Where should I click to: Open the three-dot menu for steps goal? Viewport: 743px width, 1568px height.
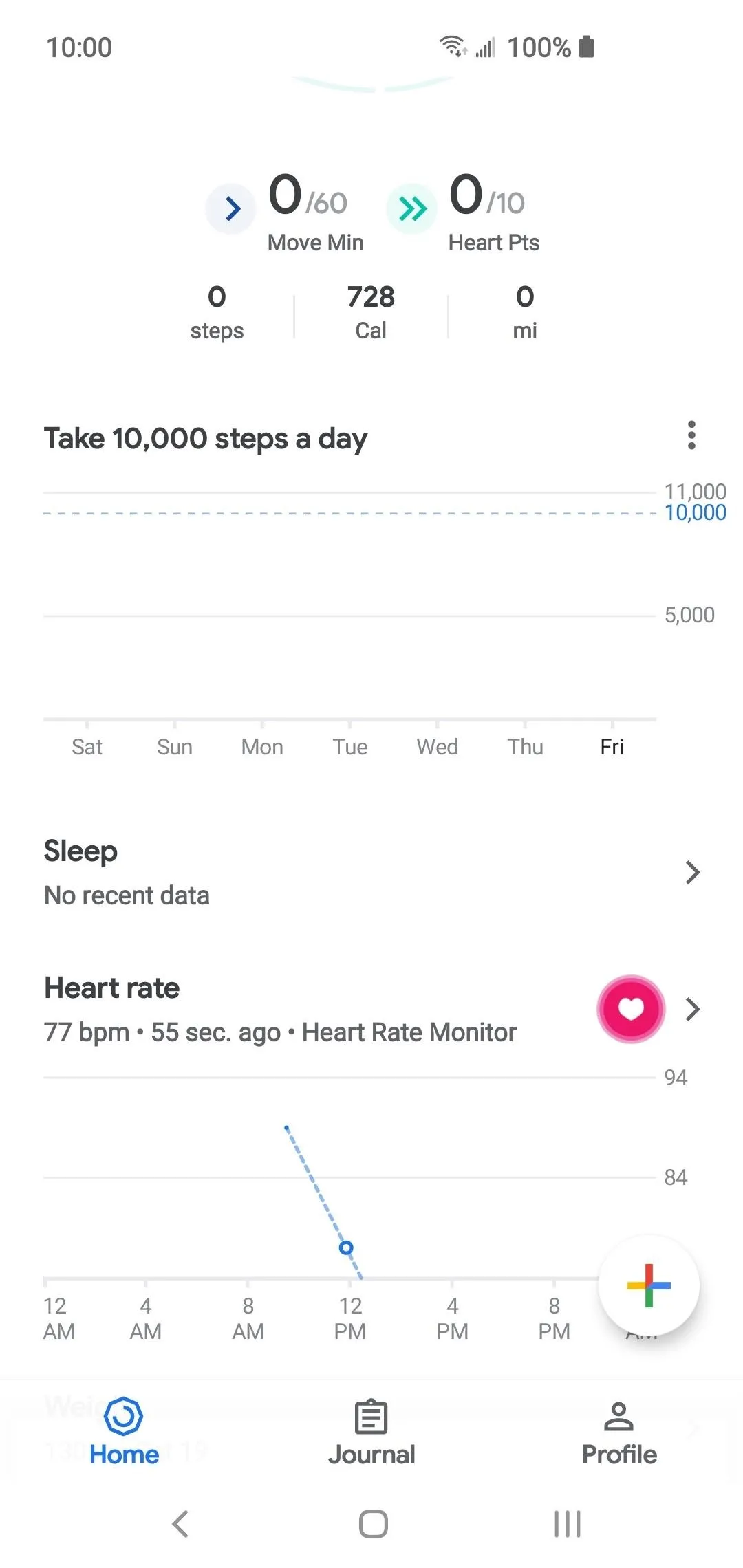(x=691, y=435)
